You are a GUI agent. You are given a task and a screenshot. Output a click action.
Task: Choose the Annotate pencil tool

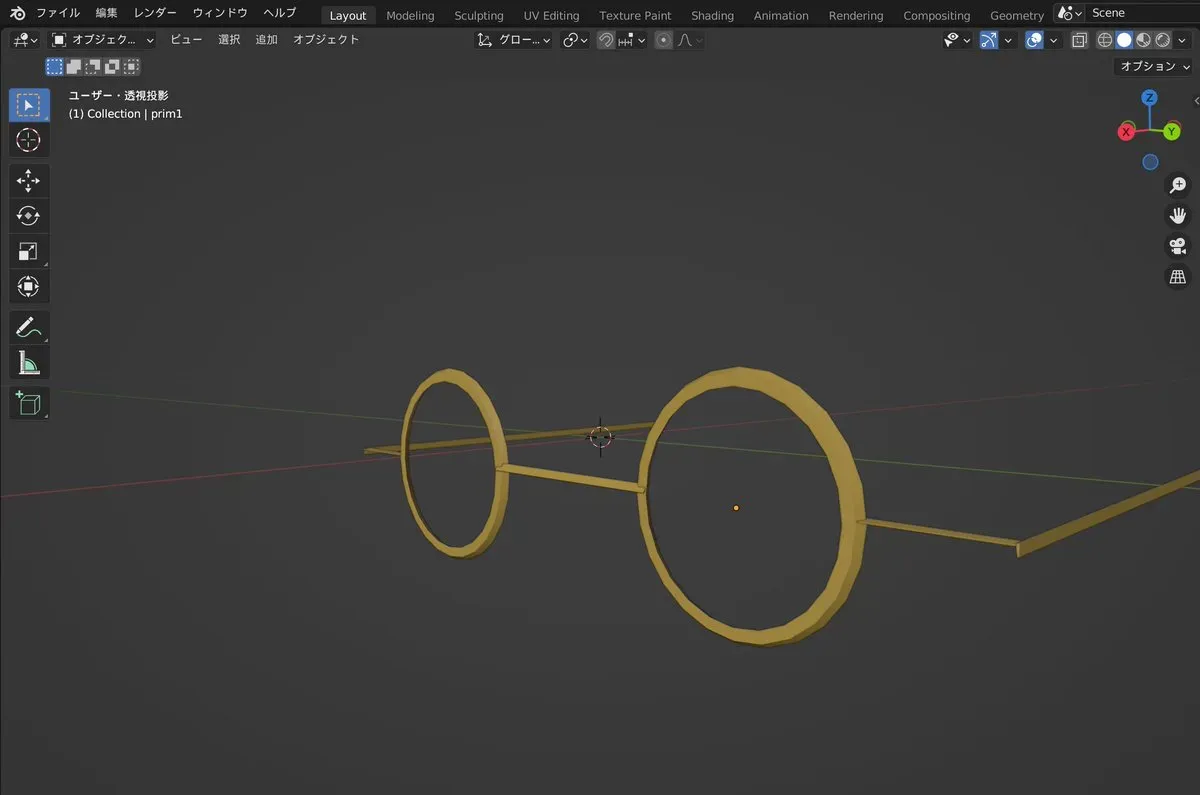click(x=29, y=327)
